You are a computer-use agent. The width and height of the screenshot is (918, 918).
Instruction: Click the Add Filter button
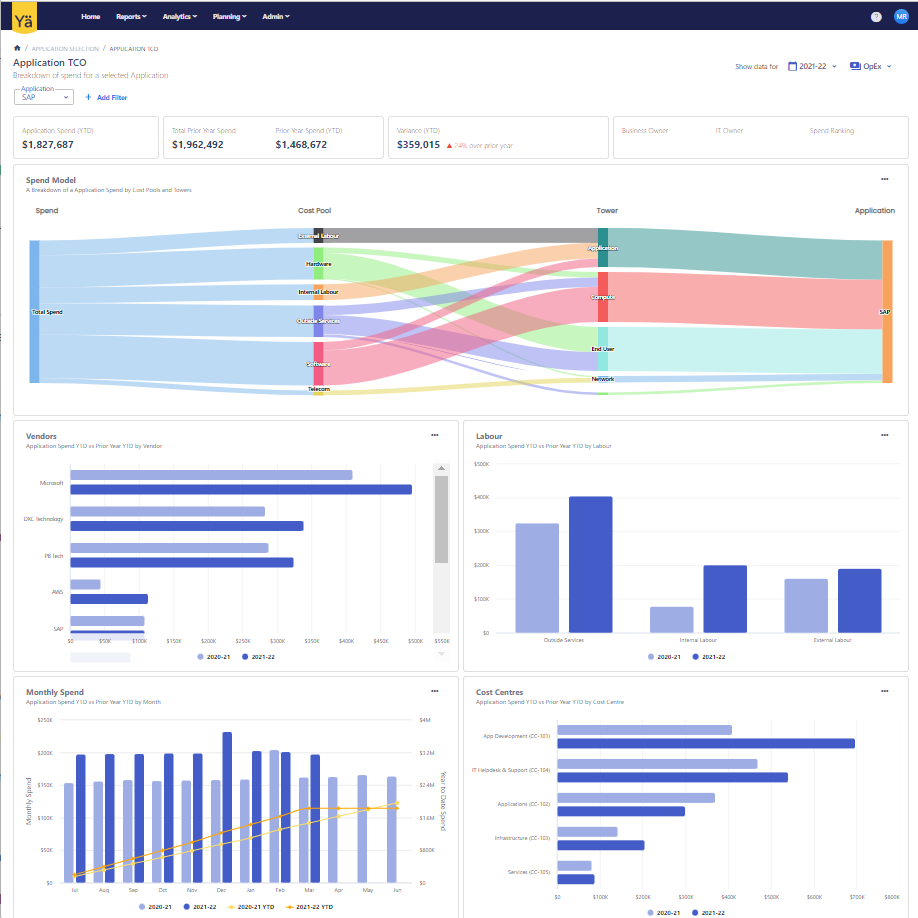(106, 98)
